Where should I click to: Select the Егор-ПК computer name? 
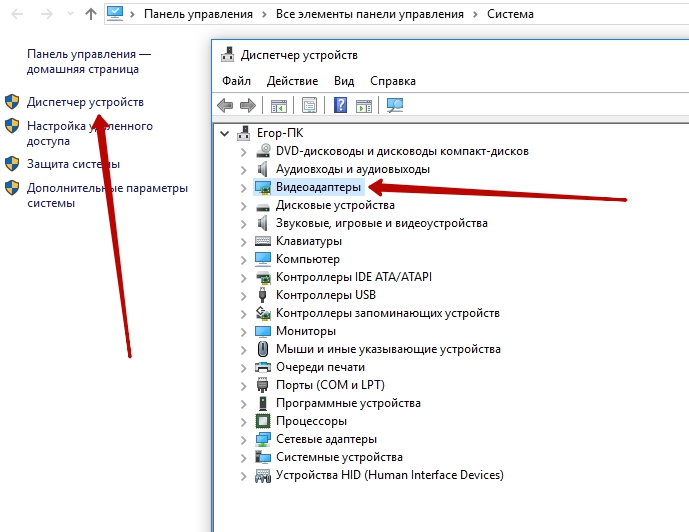pyautogui.click(x=280, y=133)
